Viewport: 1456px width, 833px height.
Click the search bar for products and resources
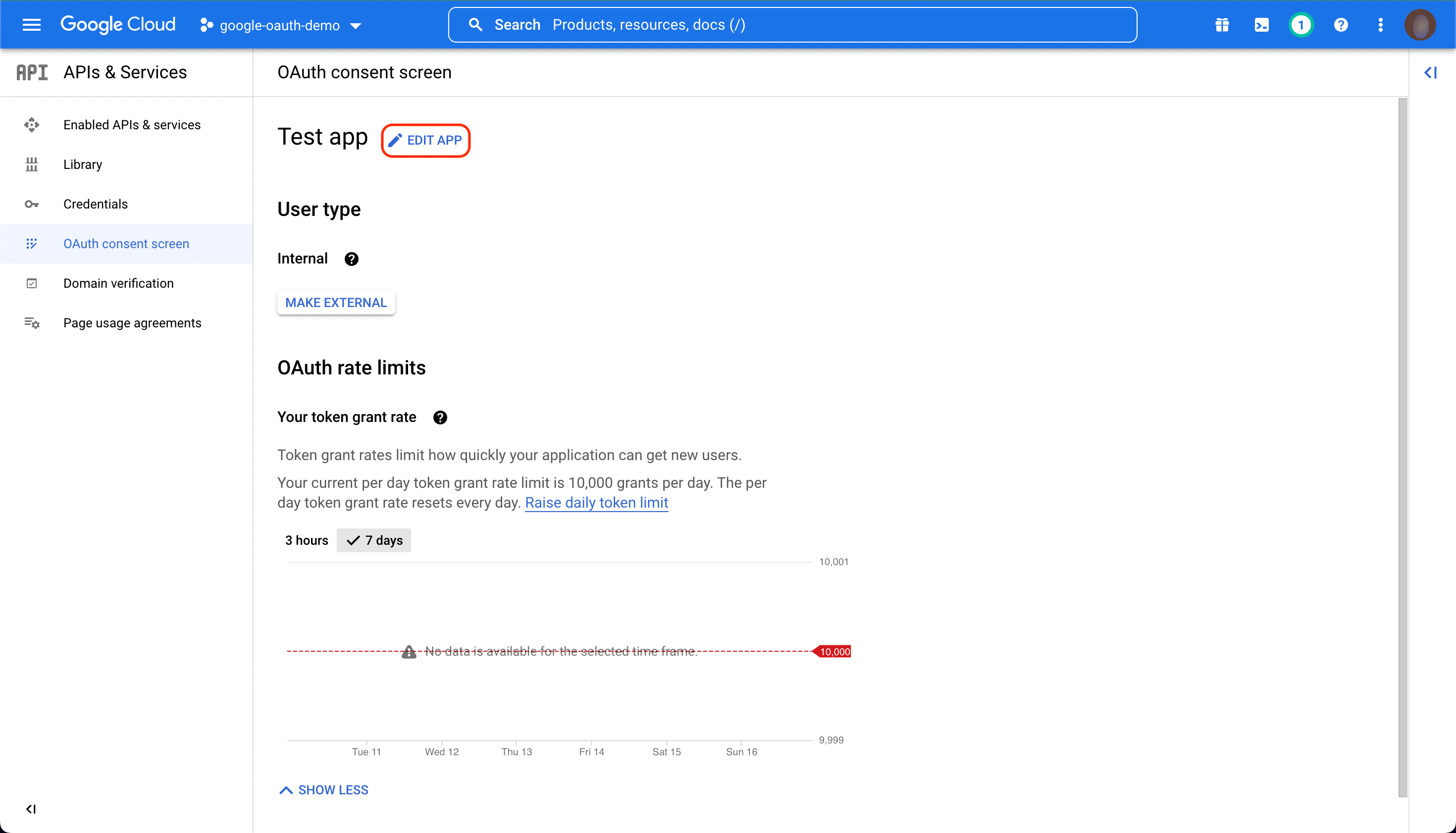[x=792, y=25]
